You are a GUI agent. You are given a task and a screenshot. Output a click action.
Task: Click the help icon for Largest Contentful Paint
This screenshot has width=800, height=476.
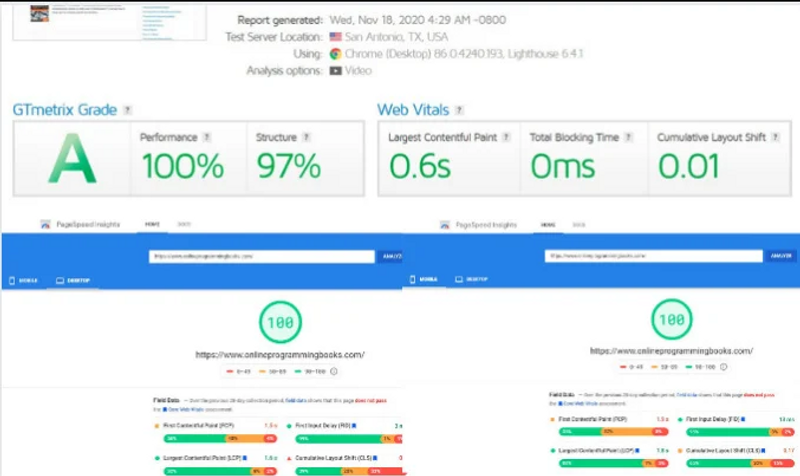pyautogui.click(x=506, y=137)
